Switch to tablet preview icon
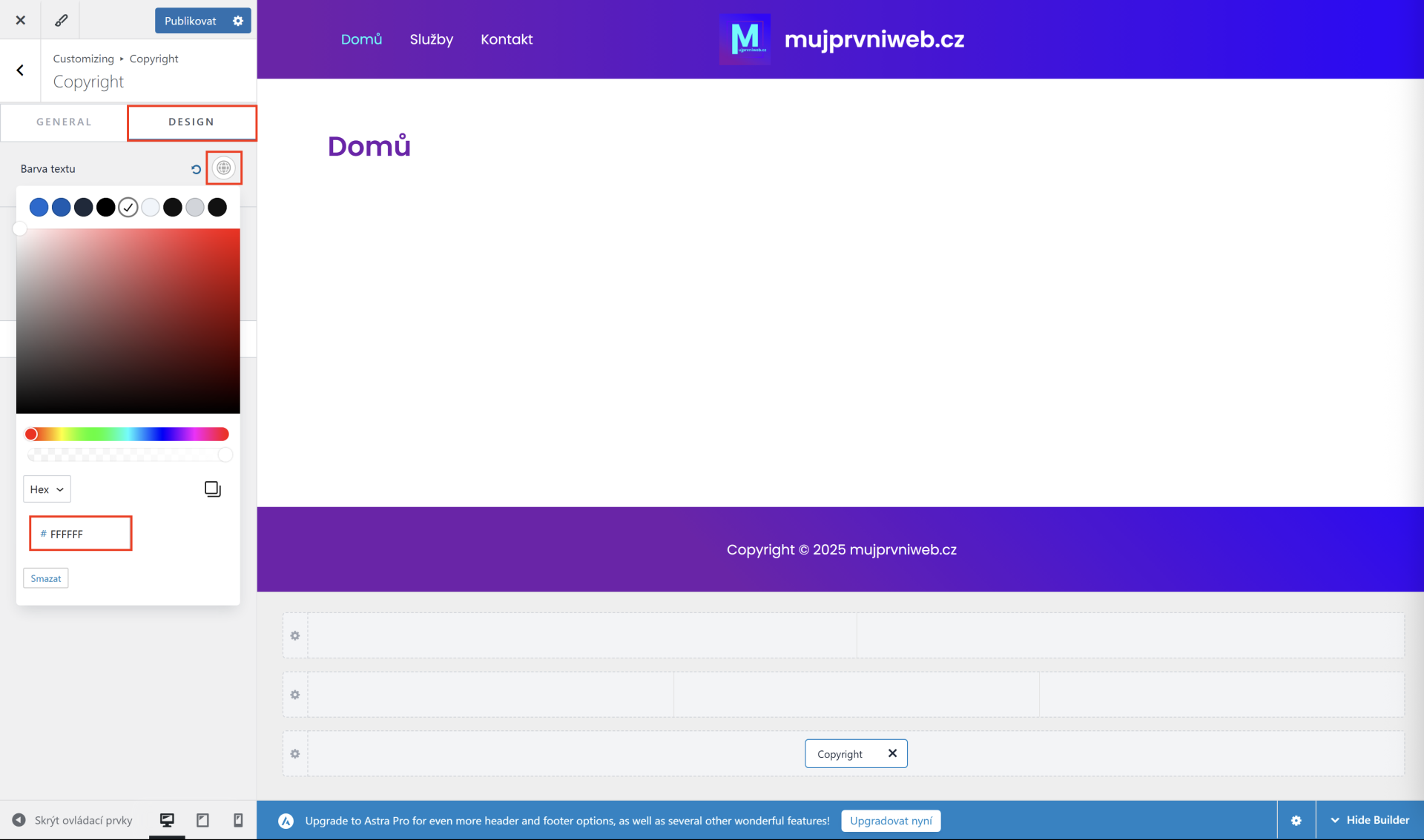Viewport: 1424px width, 840px height. [x=202, y=819]
